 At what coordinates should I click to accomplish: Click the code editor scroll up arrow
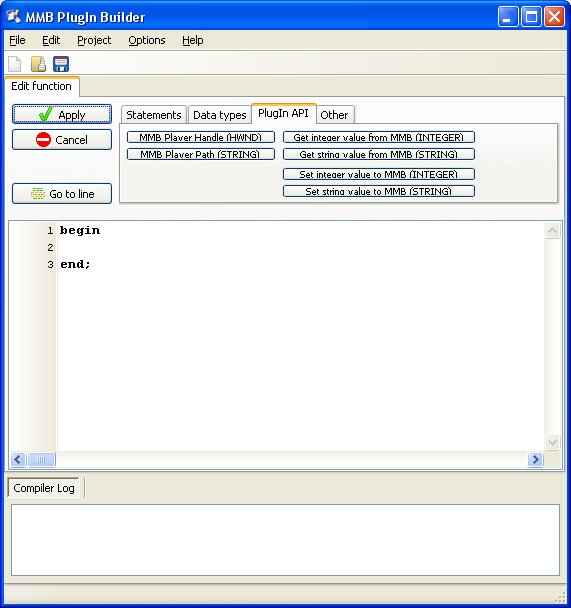[552, 231]
